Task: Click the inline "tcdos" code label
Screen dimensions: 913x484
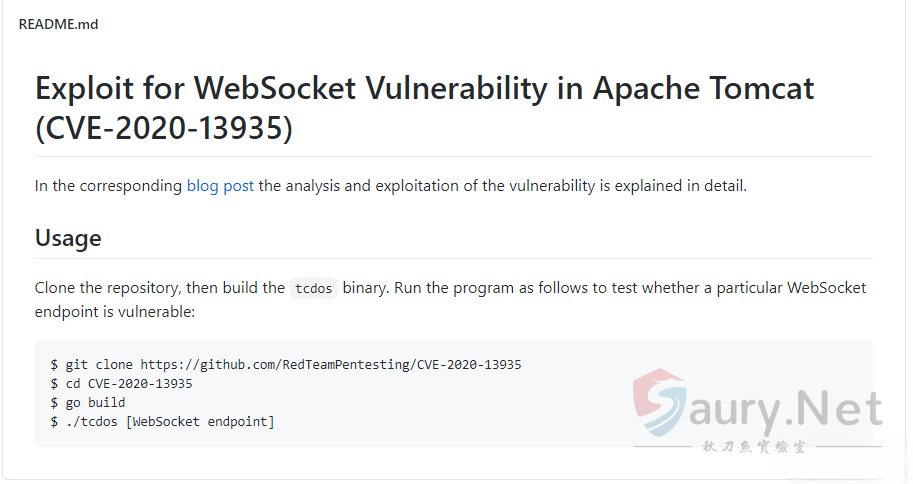Action: coord(313,289)
